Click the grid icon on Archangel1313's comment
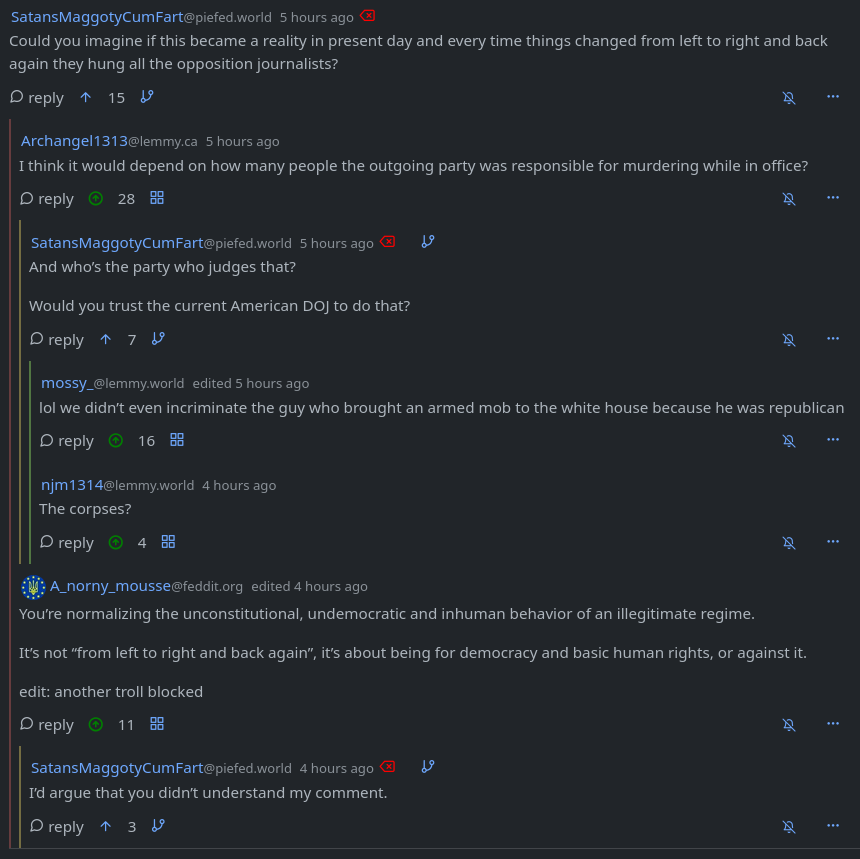 pyautogui.click(x=157, y=198)
